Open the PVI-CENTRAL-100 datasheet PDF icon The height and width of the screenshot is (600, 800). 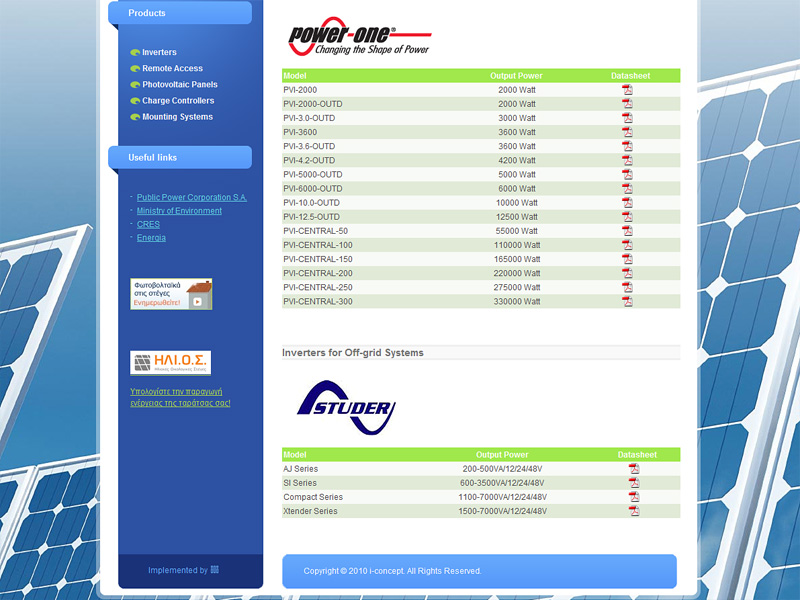tap(627, 245)
